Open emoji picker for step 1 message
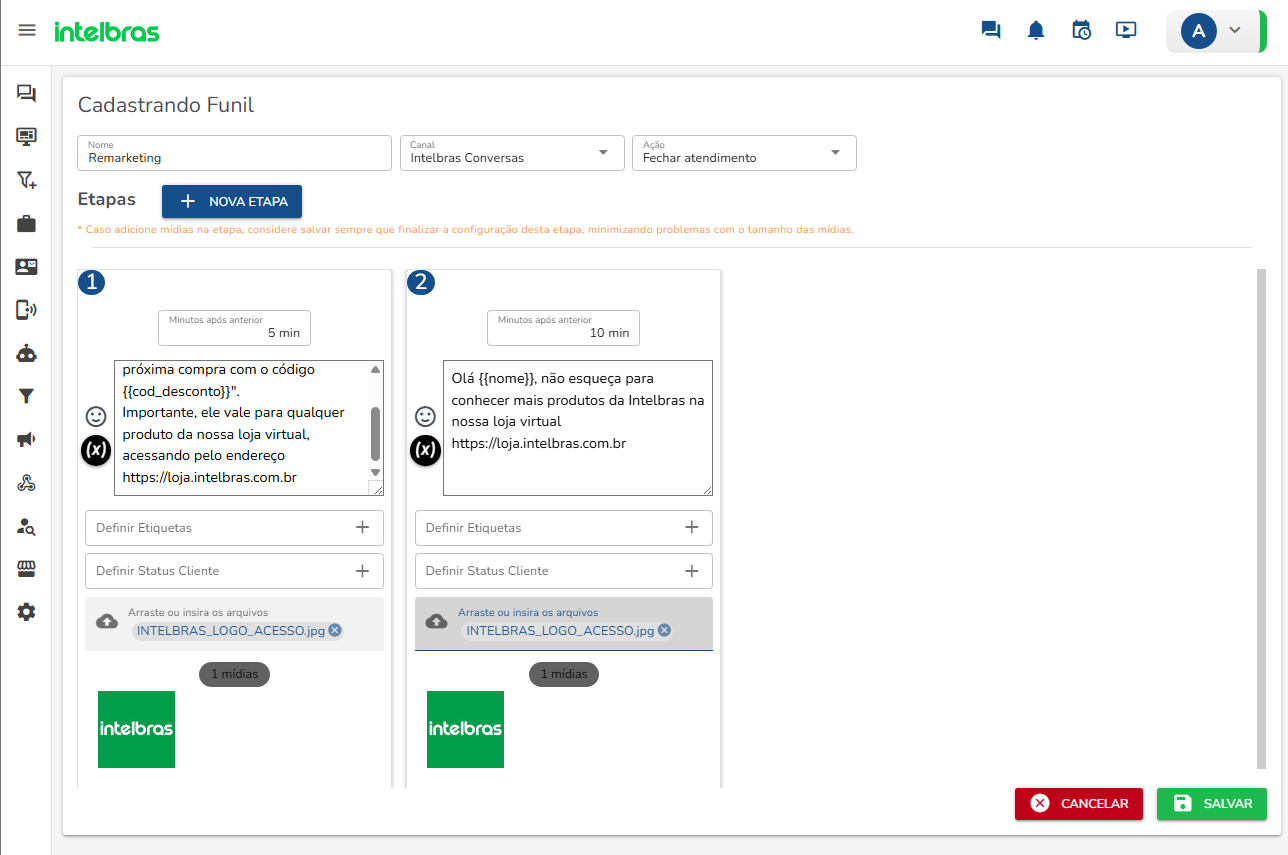The height and width of the screenshot is (855, 1288). click(x=96, y=416)
